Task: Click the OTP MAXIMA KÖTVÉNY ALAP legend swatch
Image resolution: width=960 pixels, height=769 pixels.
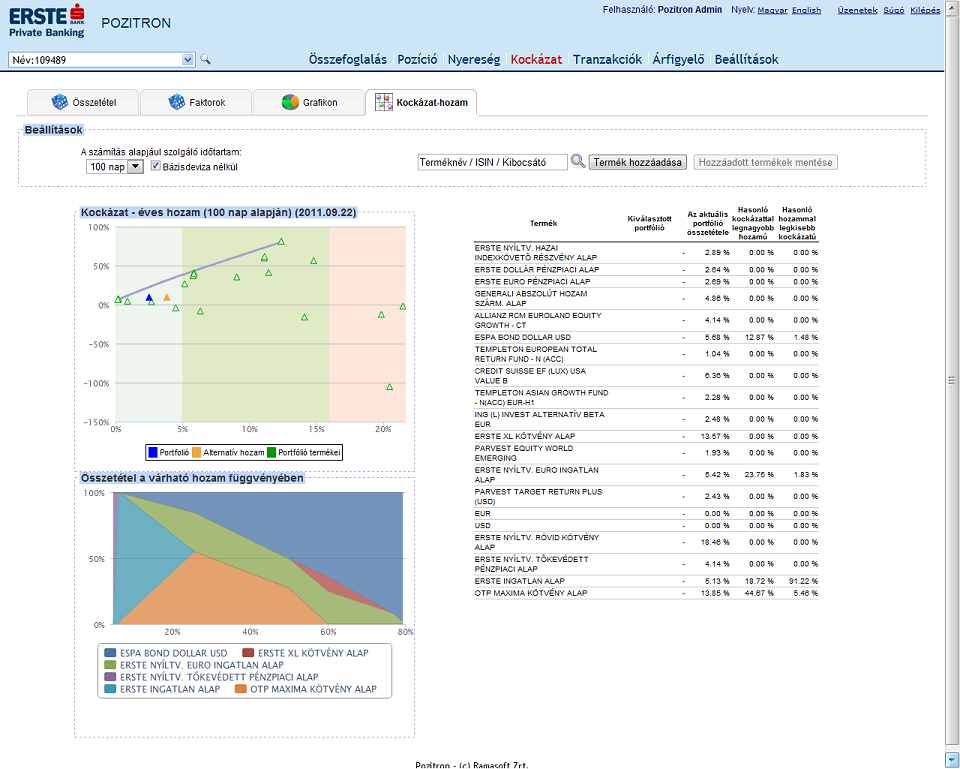Action: 241,689
